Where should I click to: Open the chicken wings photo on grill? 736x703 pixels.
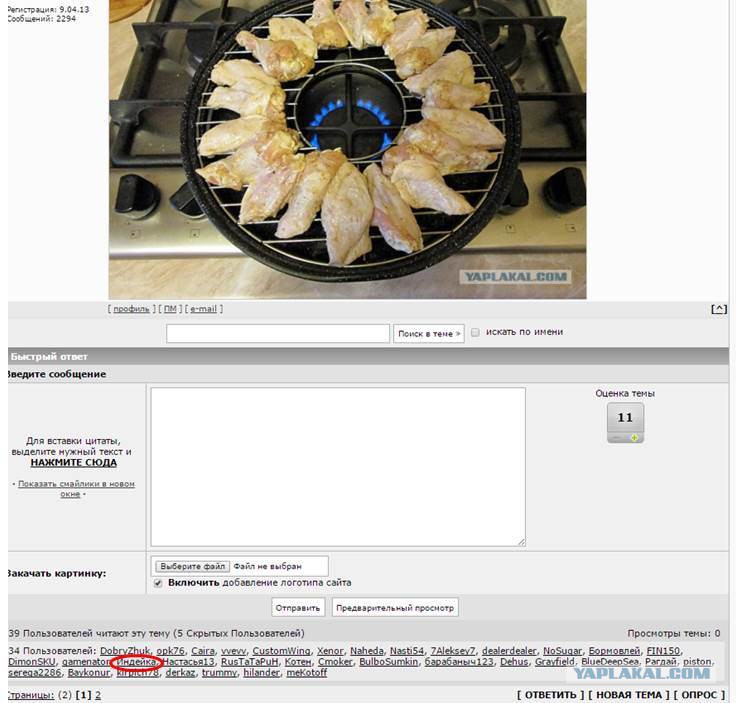(x=347, y=149)
